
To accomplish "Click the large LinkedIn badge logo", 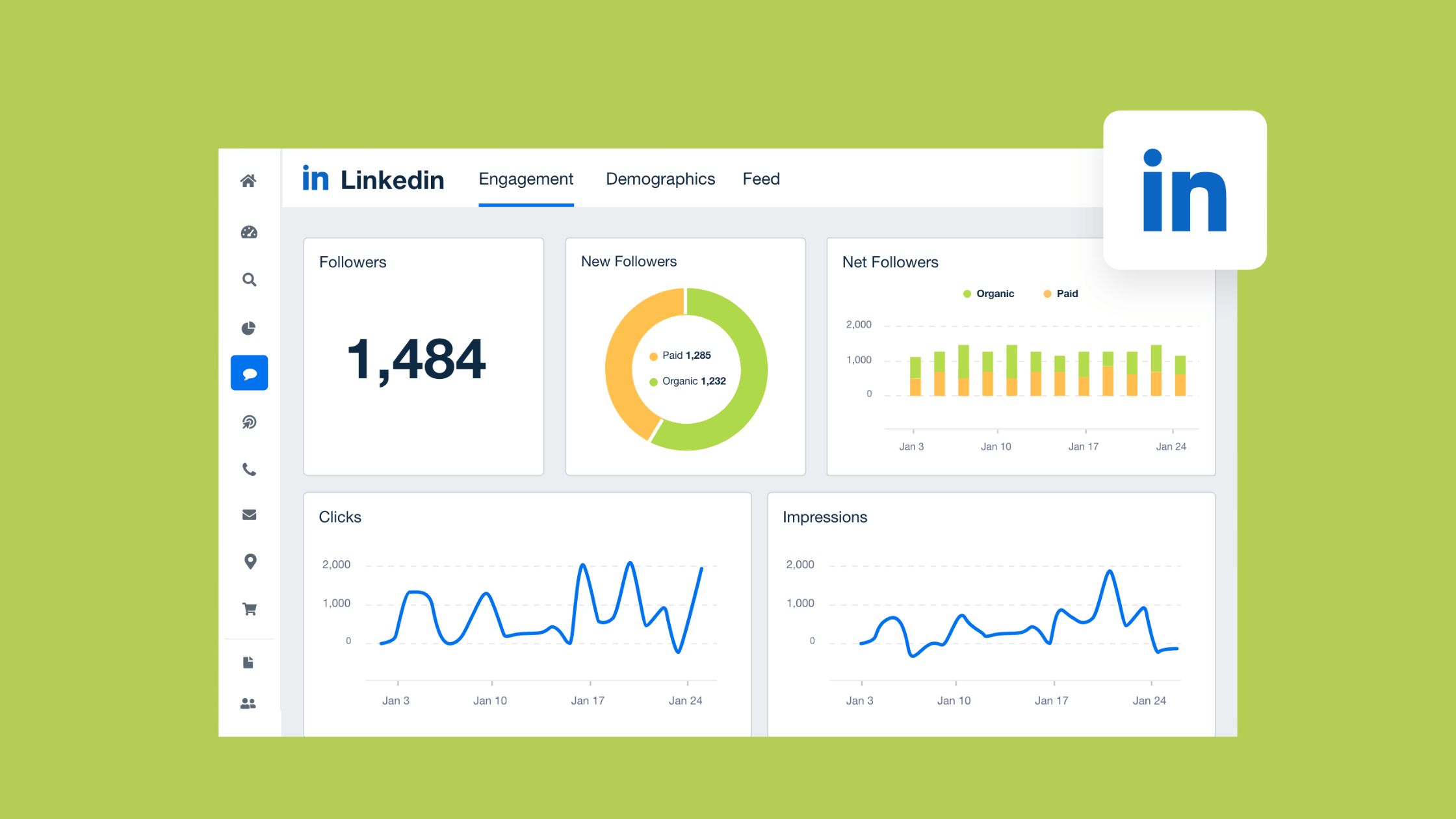I will [x=1184, y=190].
